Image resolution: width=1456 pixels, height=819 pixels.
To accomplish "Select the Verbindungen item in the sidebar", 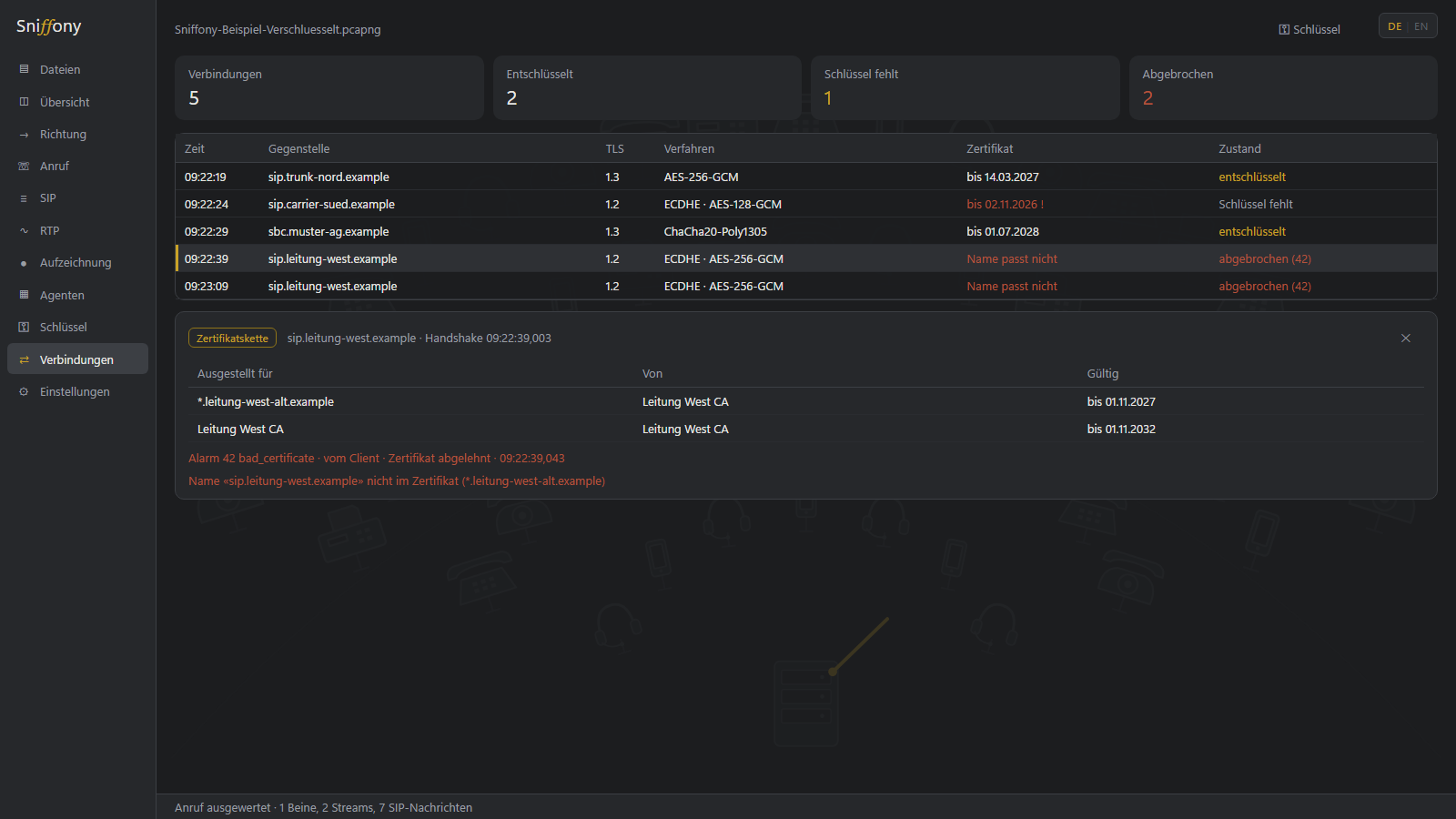I will (x=77, y=359).
